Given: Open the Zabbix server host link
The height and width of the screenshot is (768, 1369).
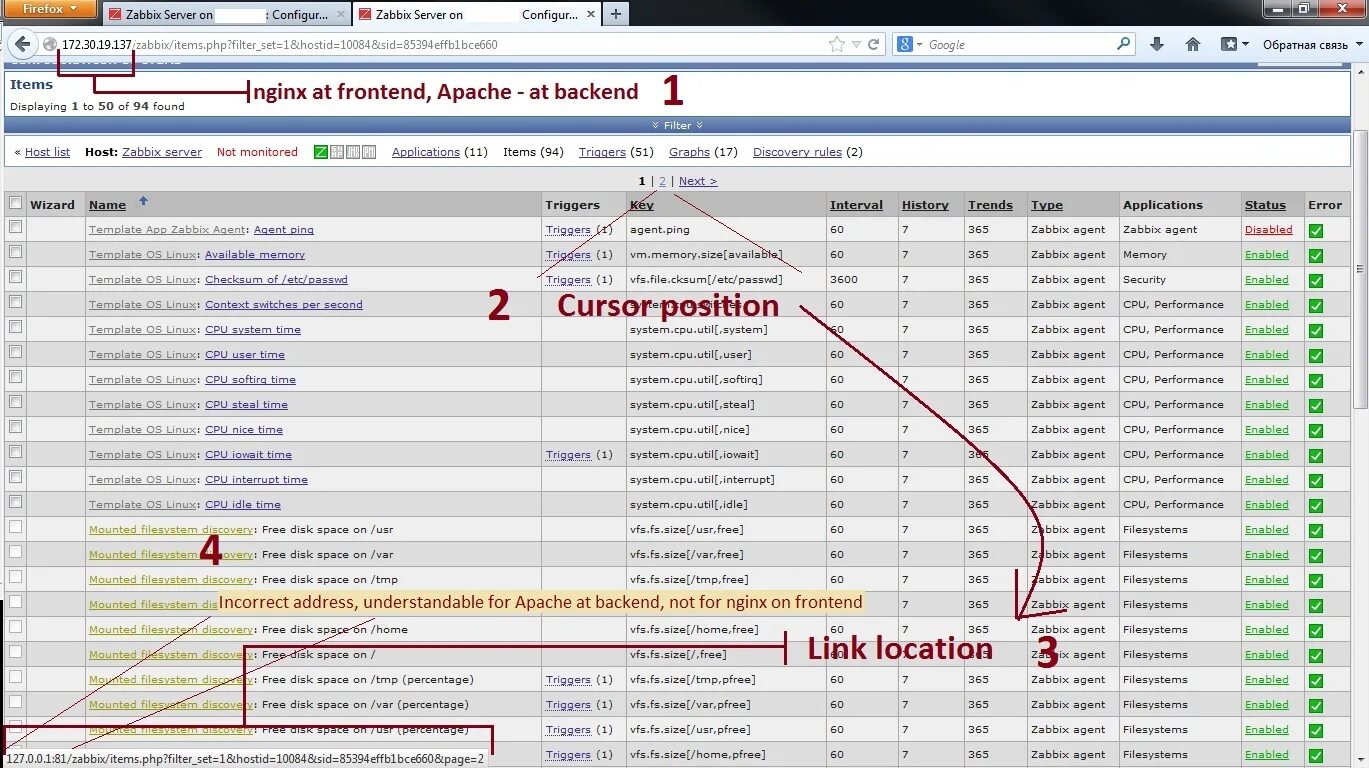Looking at the screenshot, I should tap(162, 152).
